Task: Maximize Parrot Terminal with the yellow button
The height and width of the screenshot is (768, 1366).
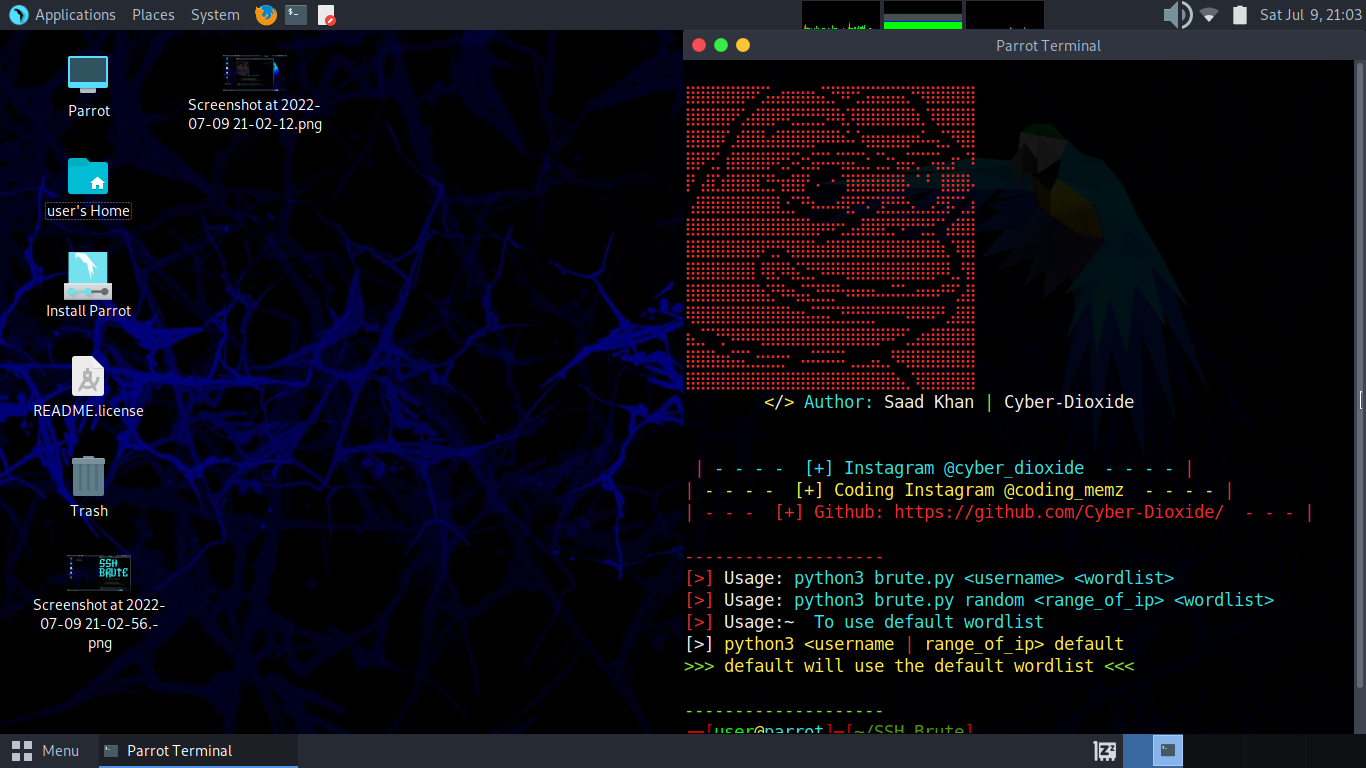Action: [x=743, y=45]
